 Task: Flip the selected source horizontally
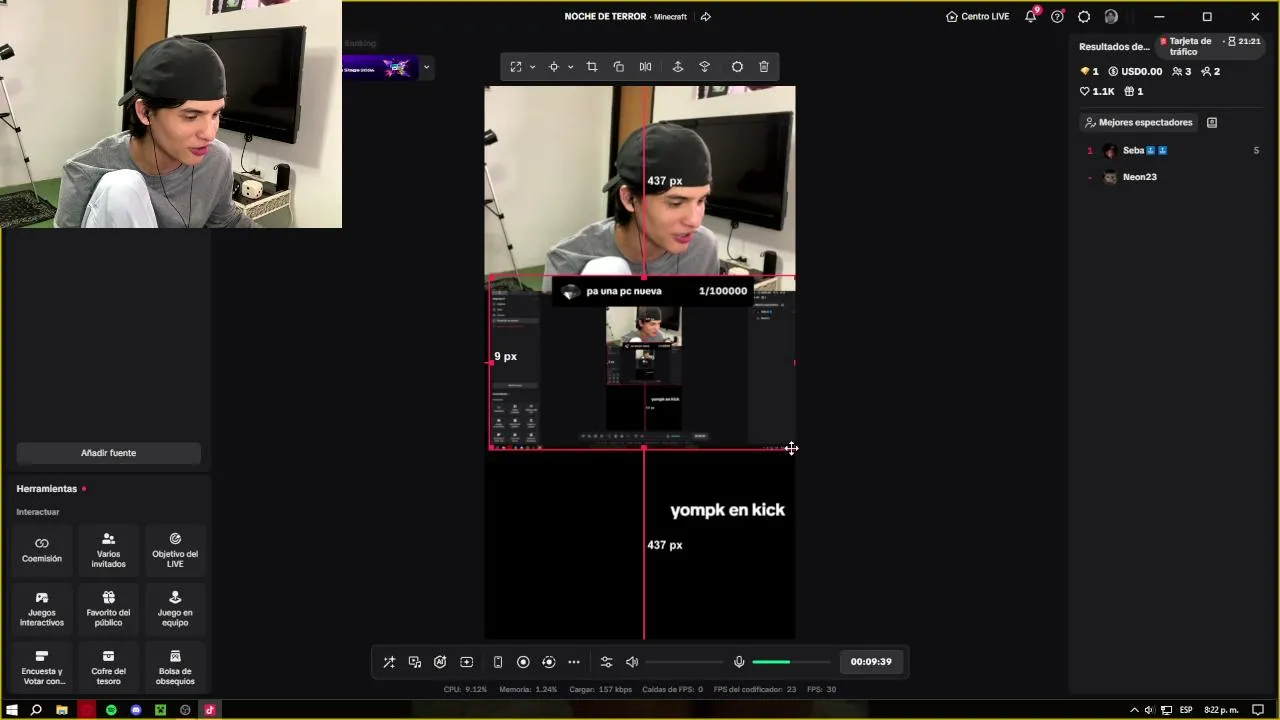click(645, 67)
